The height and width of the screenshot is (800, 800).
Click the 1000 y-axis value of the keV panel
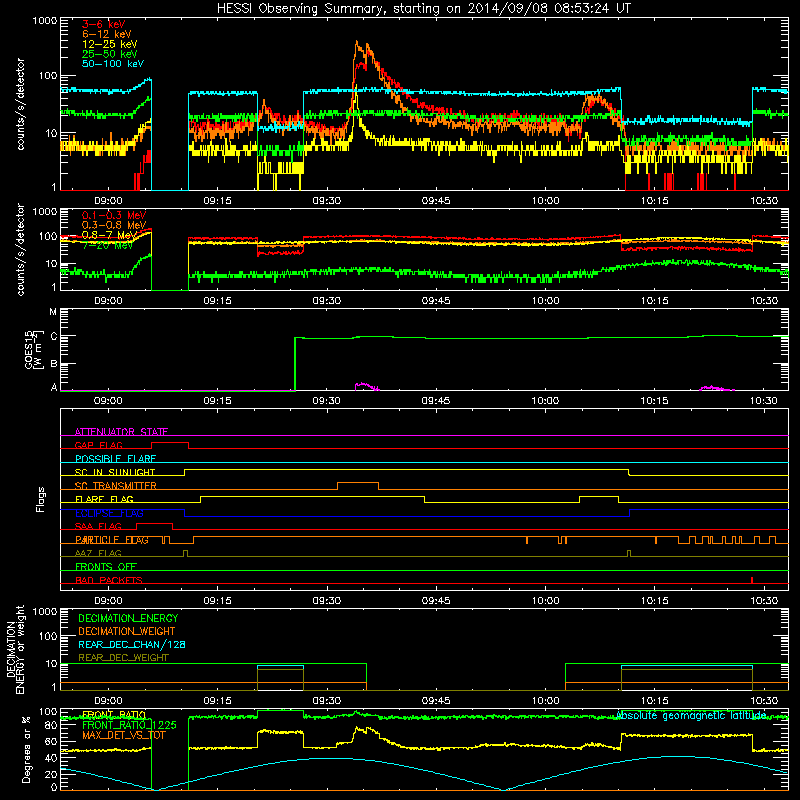[45, 21]
